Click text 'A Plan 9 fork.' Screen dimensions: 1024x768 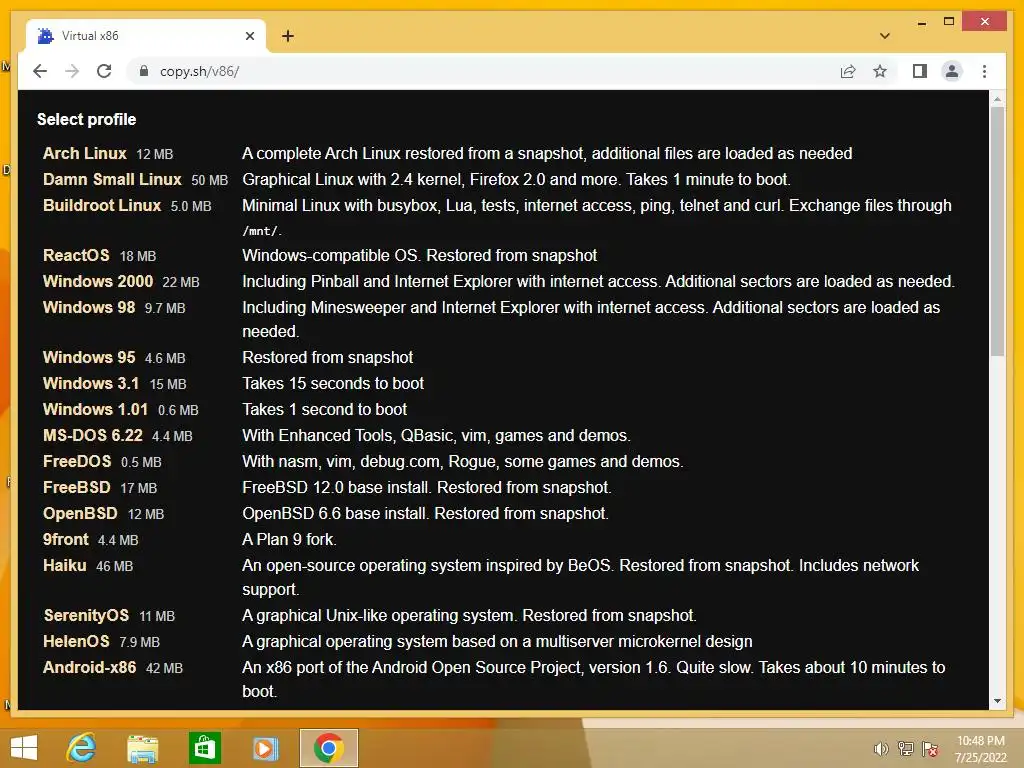pyautogui.click(x=289, y=540)
